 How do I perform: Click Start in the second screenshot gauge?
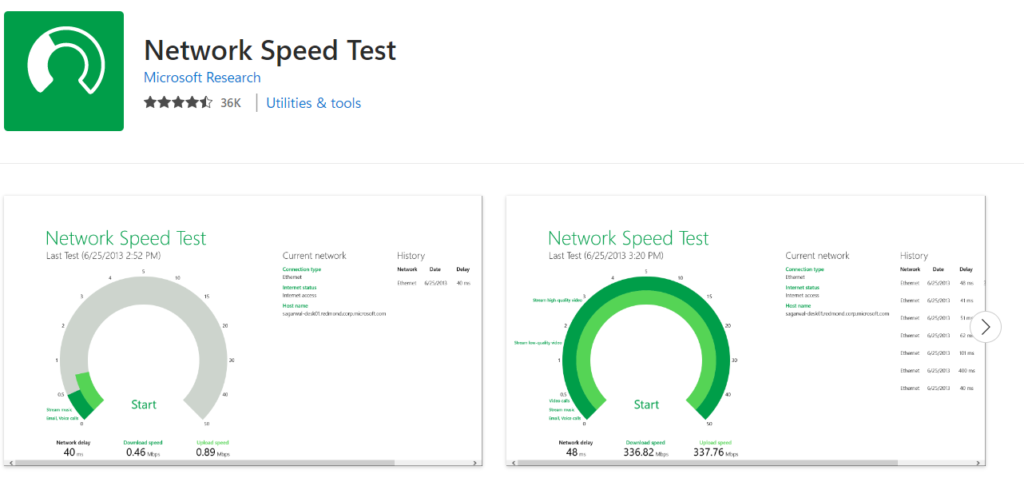tap(646, 404)
